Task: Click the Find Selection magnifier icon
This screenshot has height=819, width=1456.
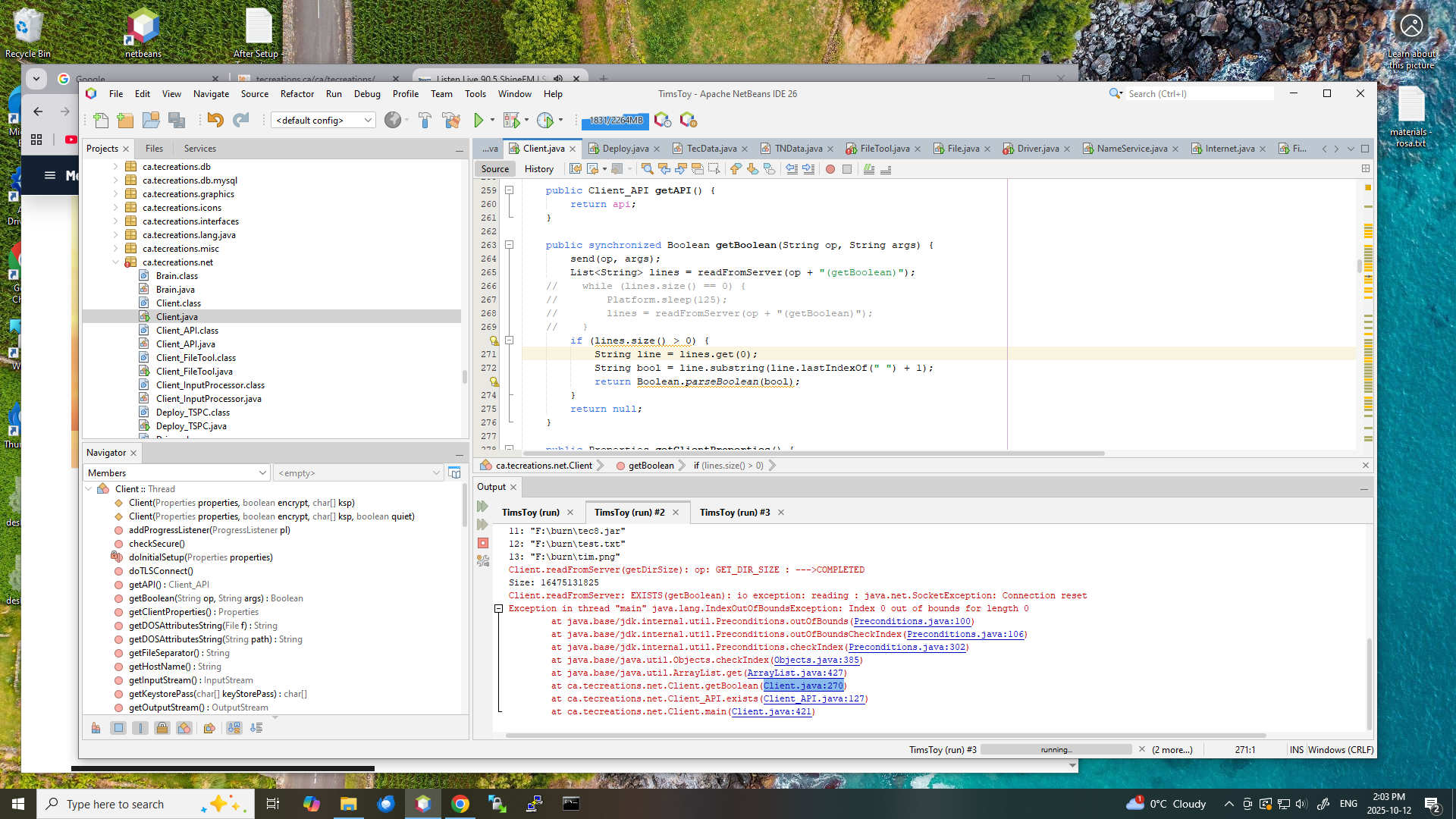Action: (x=647, y=169)
